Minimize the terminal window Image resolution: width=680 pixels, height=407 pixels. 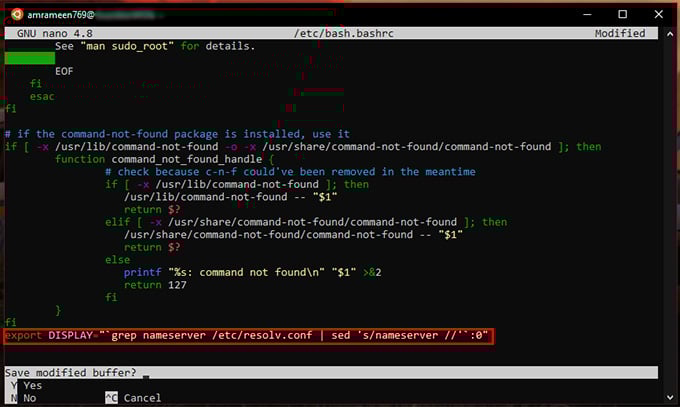click(587, 14)
